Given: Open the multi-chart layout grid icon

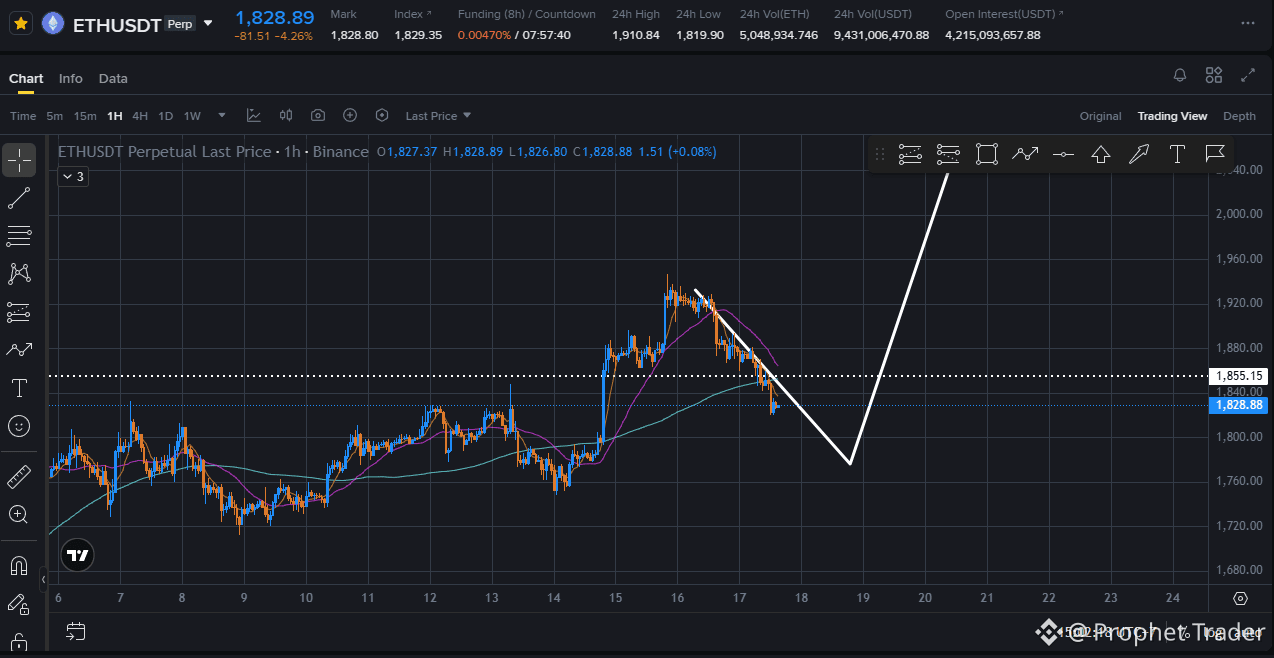Looking at the screenshot, I should point(1214,75).
